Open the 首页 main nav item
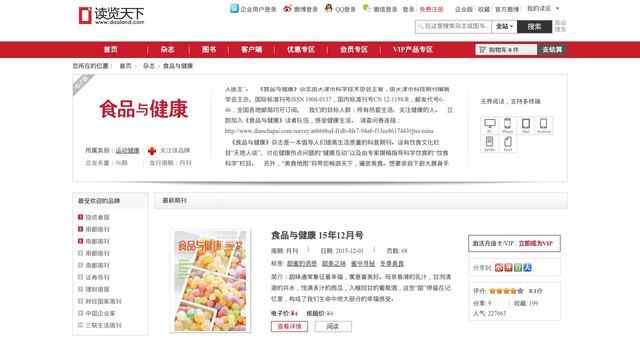640x360 pixels. (x=110, y=50)
